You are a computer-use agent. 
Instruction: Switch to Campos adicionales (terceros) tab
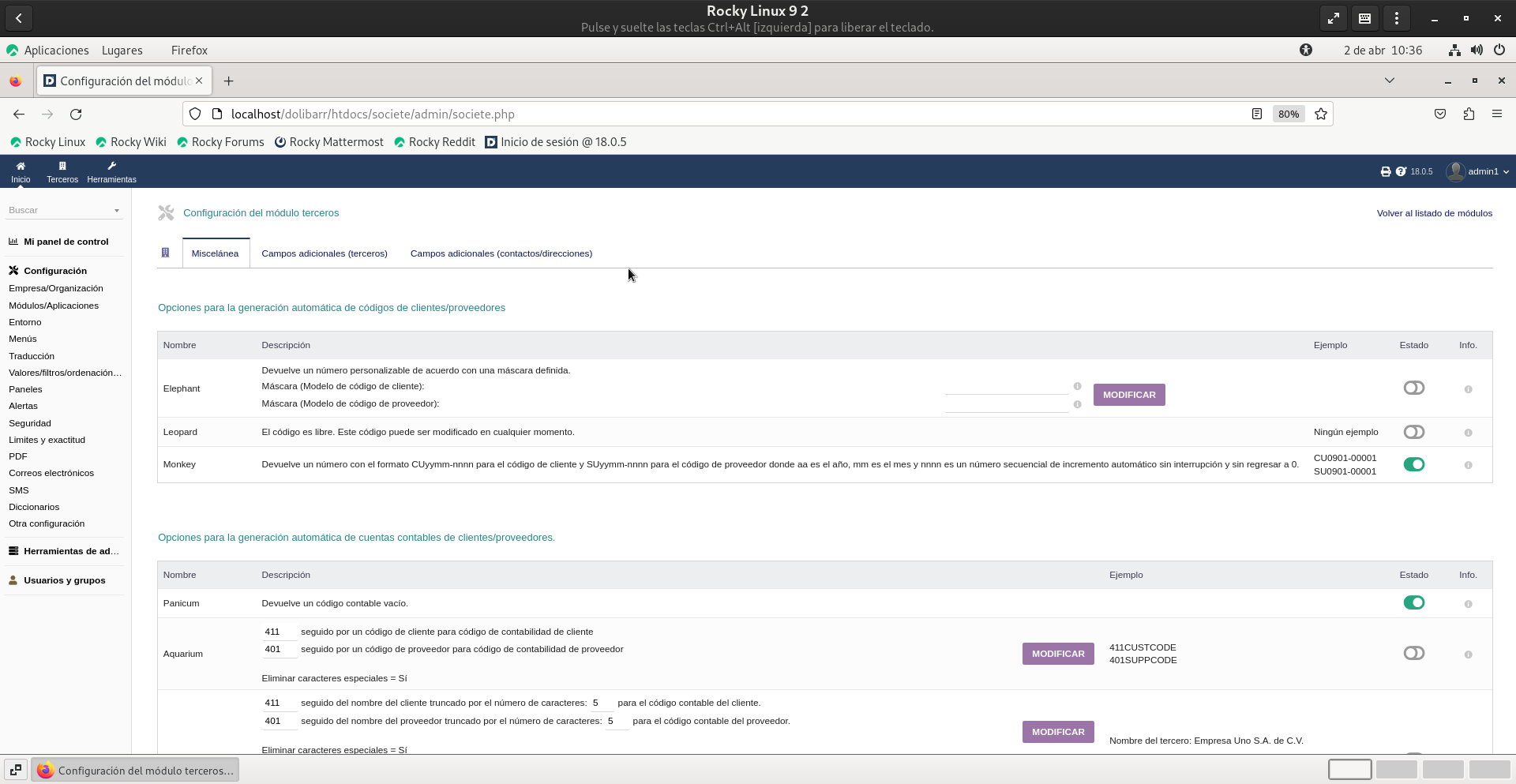(x=324, y=253)
